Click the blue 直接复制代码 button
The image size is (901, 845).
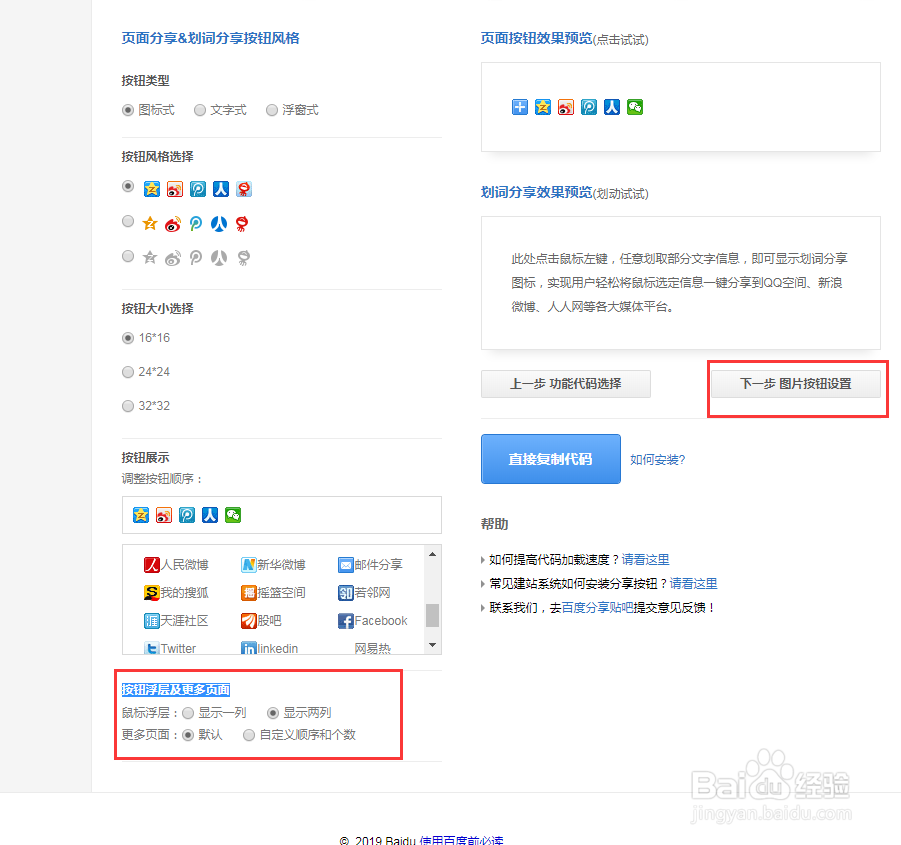(551, 459)
